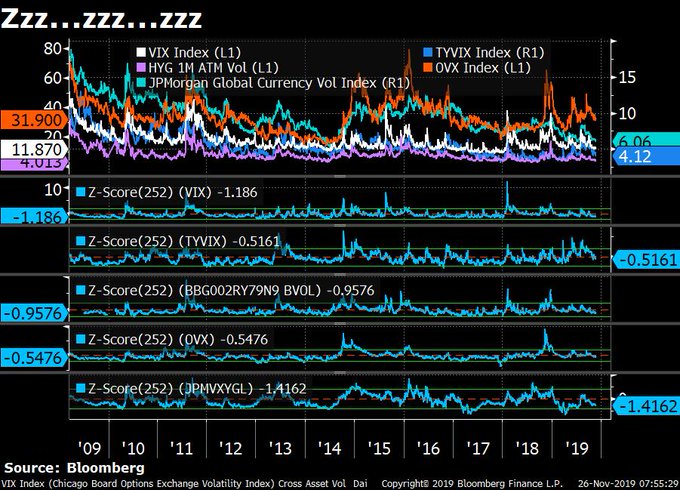Click the '16 year axis label
Screen dimensions: 680x490
click(428, 448)
